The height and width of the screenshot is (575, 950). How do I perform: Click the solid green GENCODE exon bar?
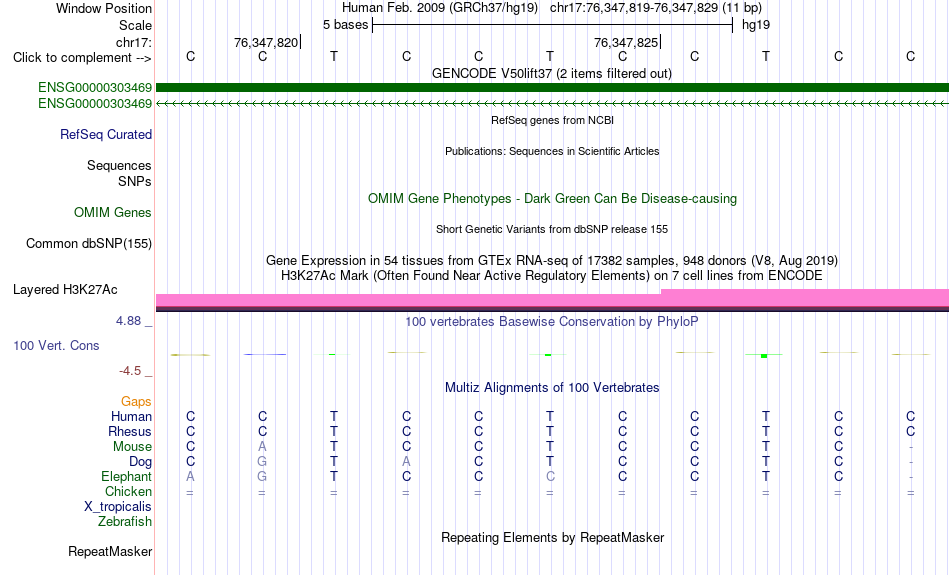552,87
